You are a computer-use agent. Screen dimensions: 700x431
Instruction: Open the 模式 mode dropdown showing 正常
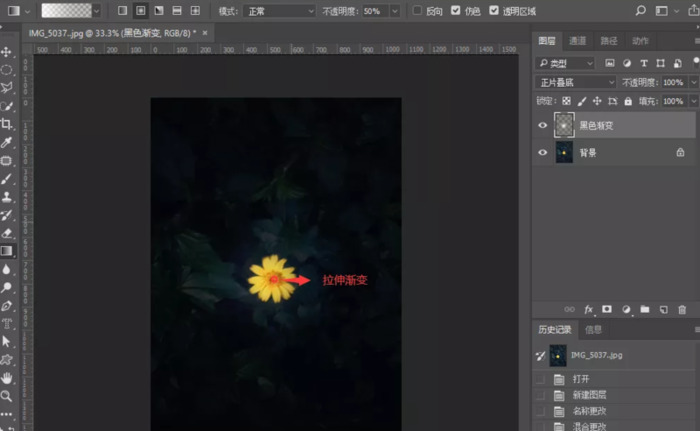click(x=279, y=11)
